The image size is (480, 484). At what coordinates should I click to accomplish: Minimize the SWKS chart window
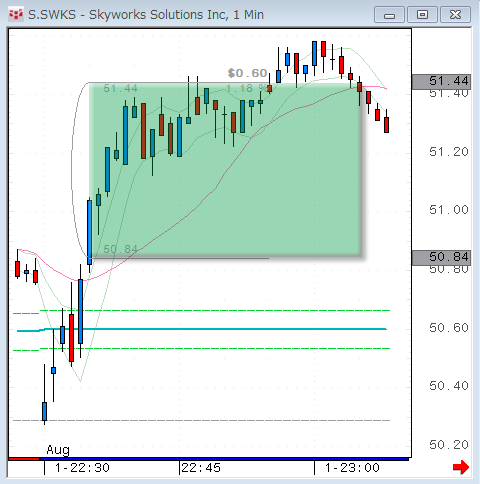389,15
